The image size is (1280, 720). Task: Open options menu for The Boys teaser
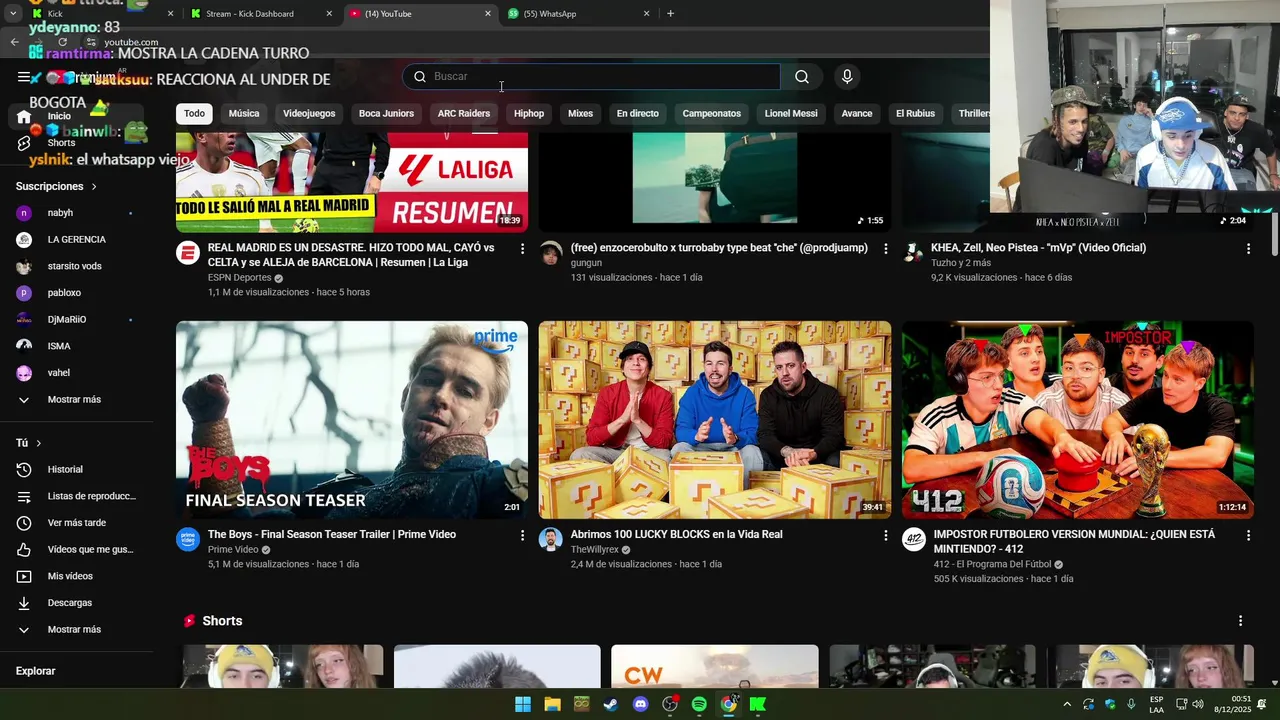(x=522, y=535)
